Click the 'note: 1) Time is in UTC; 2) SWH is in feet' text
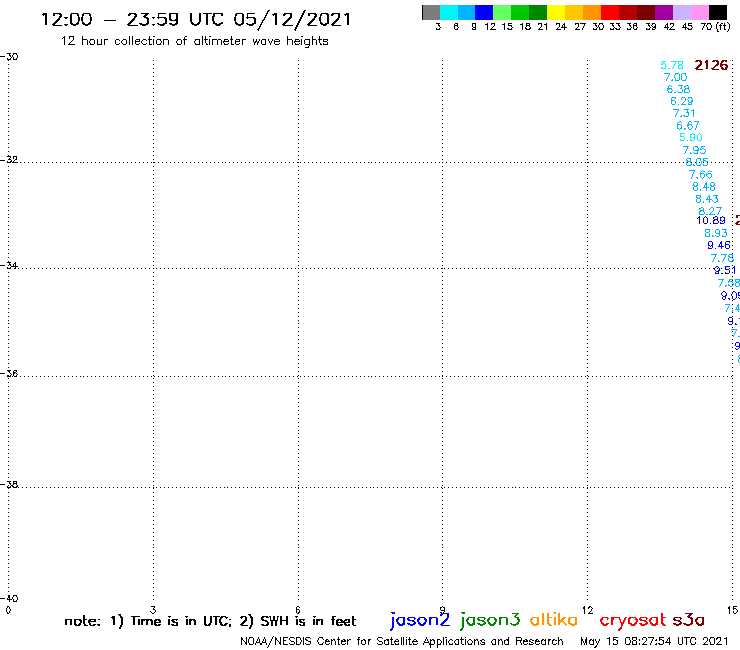The image size is (740, 650). (210, 621)
